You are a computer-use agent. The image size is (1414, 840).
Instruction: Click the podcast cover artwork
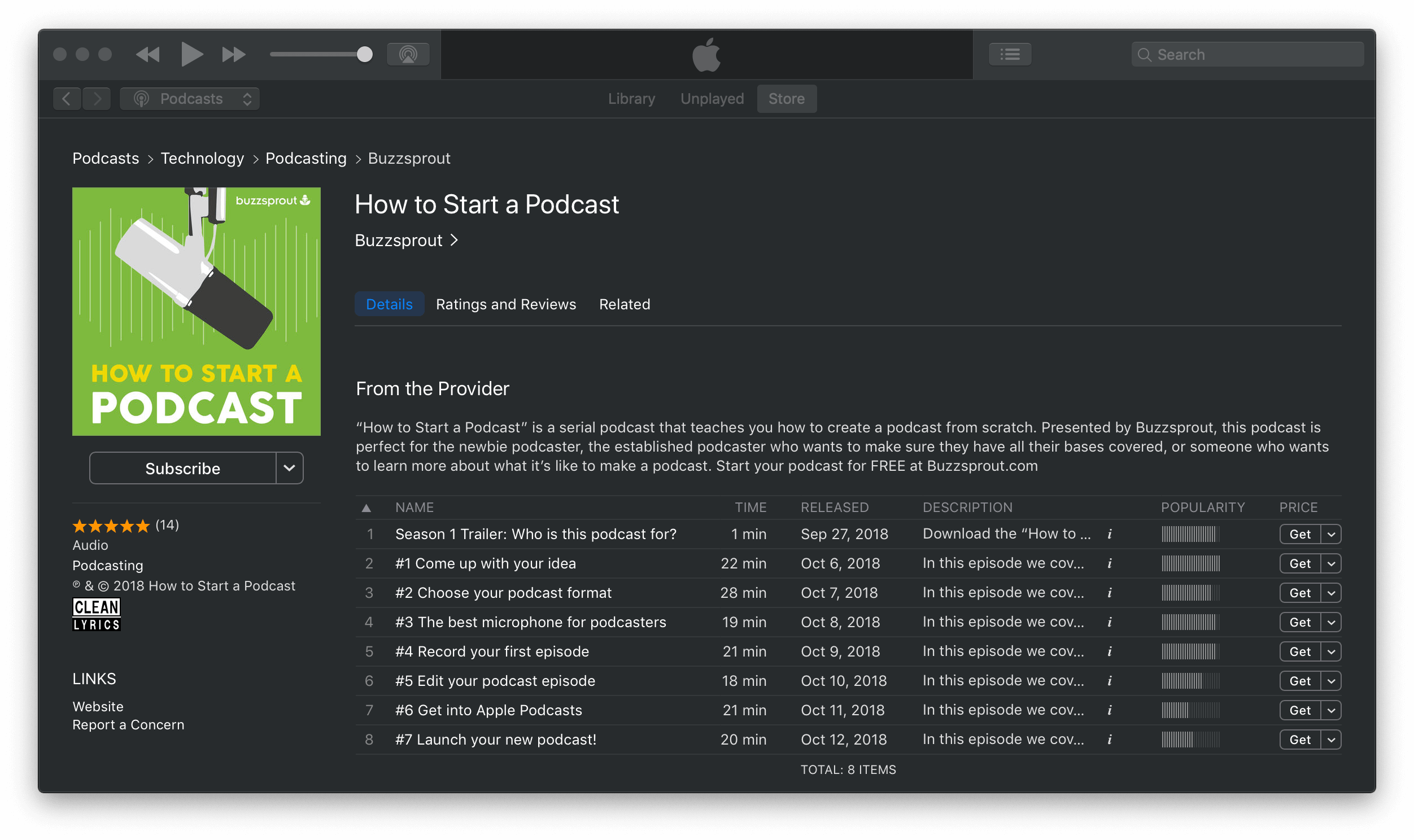(x=197, y=311)
